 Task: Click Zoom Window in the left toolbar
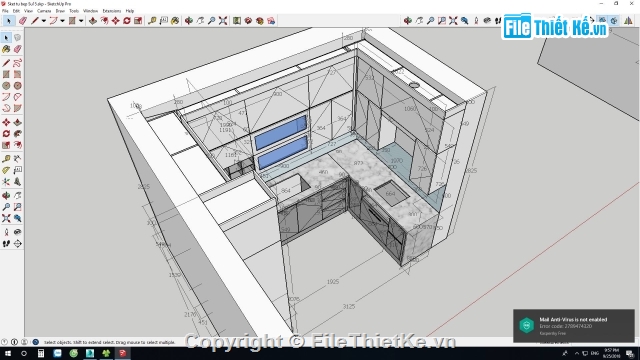(x=18, y=207)
